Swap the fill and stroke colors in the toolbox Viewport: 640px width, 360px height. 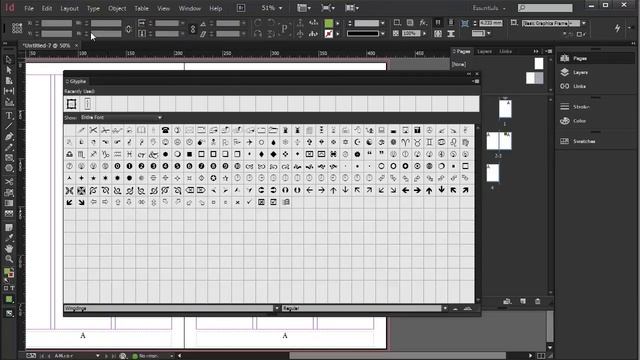pyautogui.click(x=12, y=269)
